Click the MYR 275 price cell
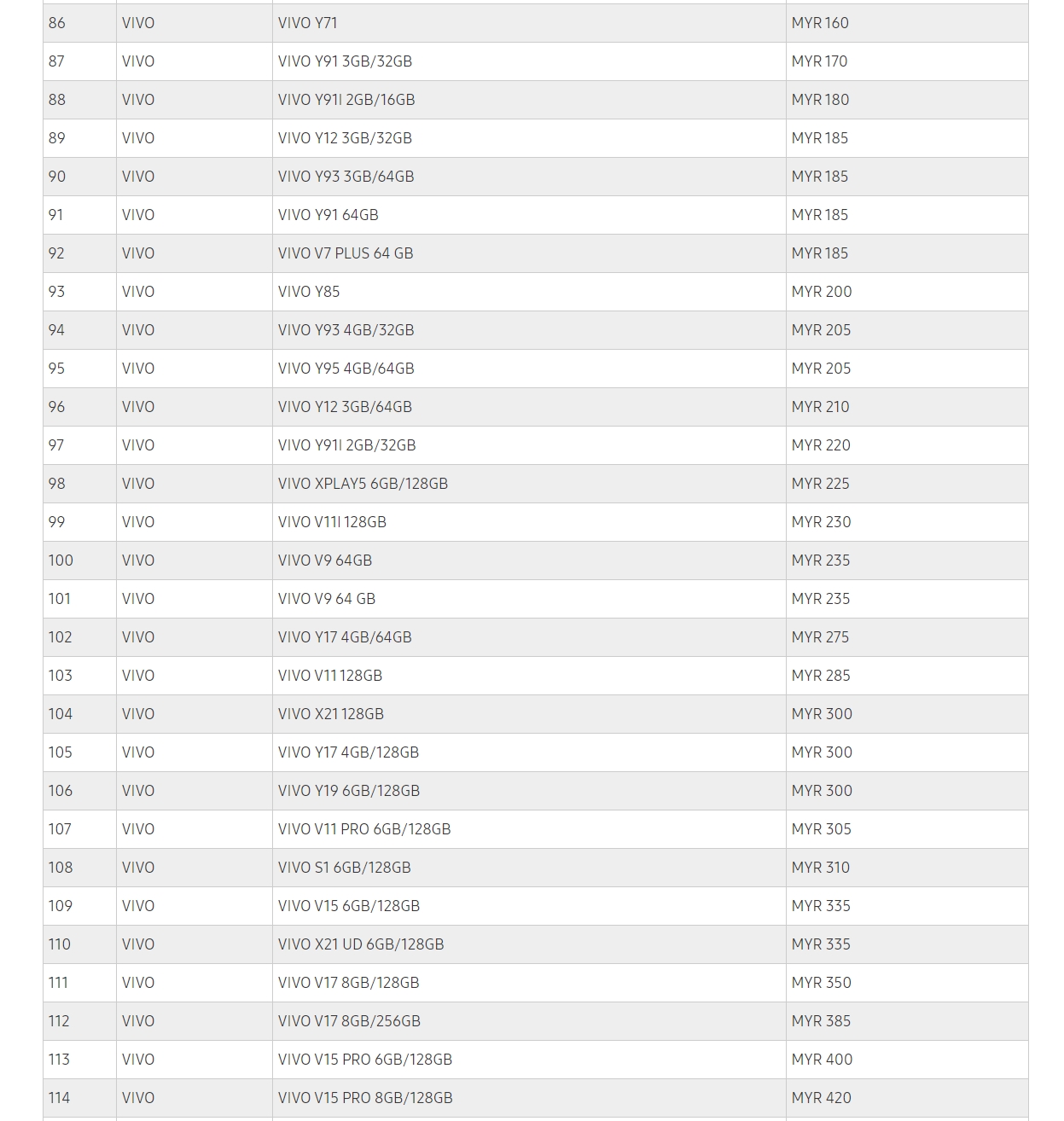The height and width of the screenshot is (1121, 1064). click(820, 637)
